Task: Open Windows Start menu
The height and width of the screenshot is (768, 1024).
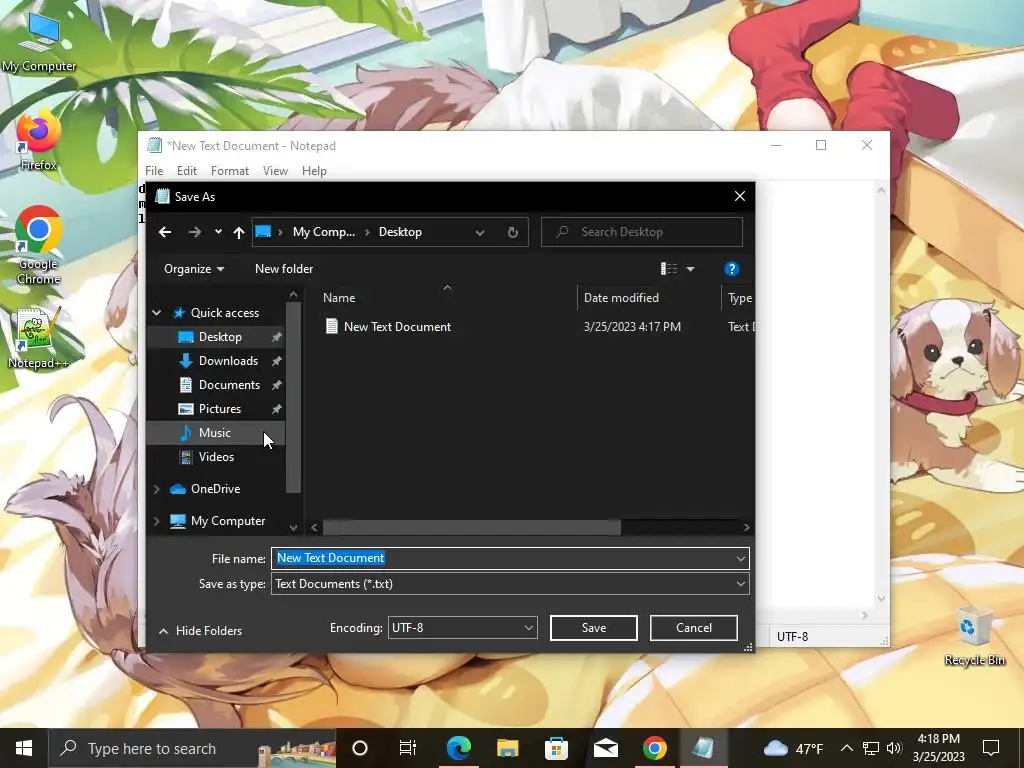Action: coord(24,748)
